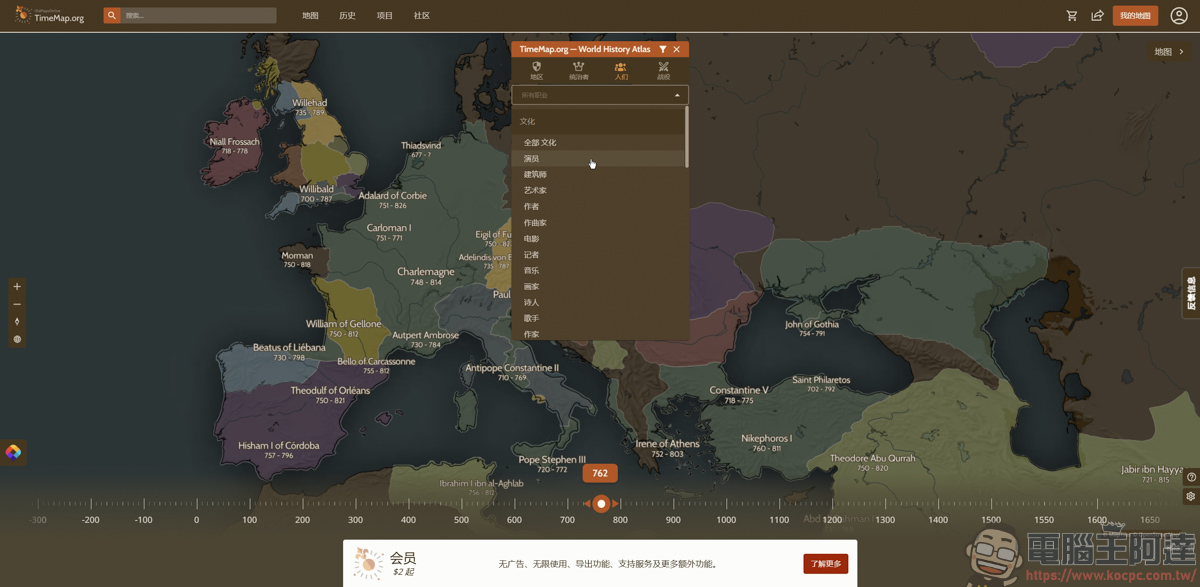Image resolution: width=1200 pixels, height=587 pixels.
Task: Select 音乐 in occupation list
Action: pyautogui.click(x=598, y=270)
